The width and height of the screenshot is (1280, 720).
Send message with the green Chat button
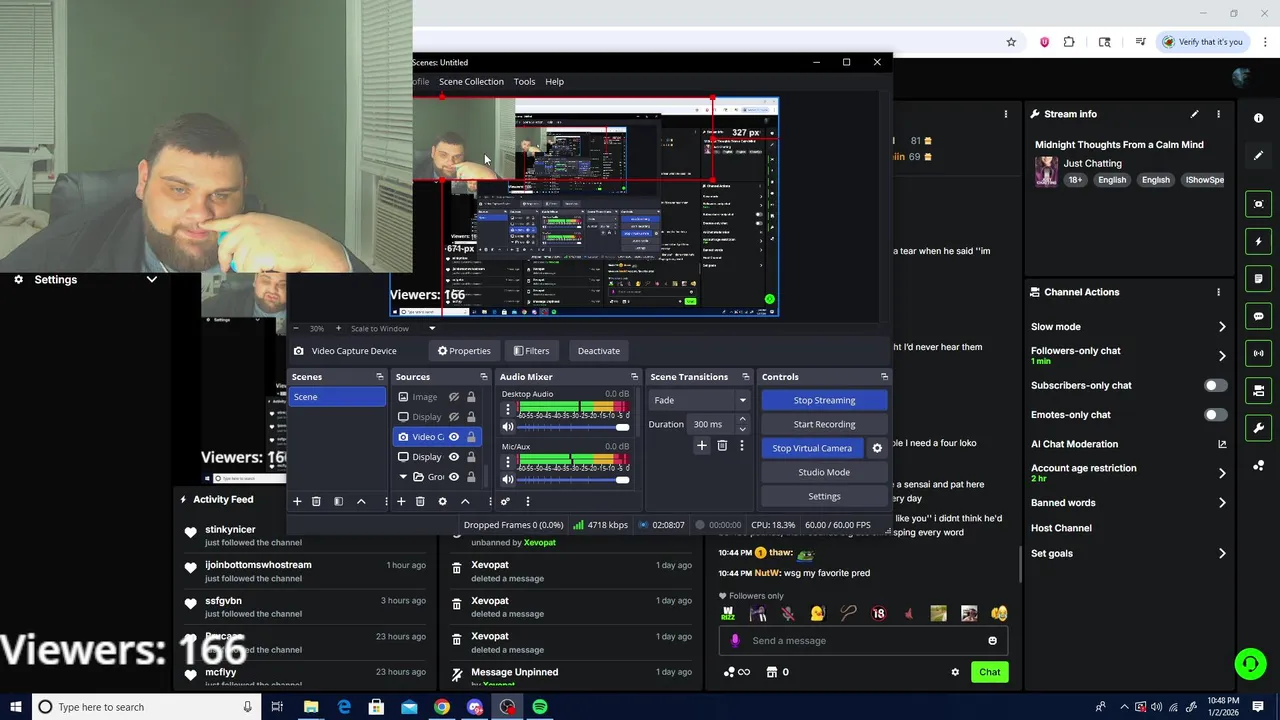coord(989,672)
